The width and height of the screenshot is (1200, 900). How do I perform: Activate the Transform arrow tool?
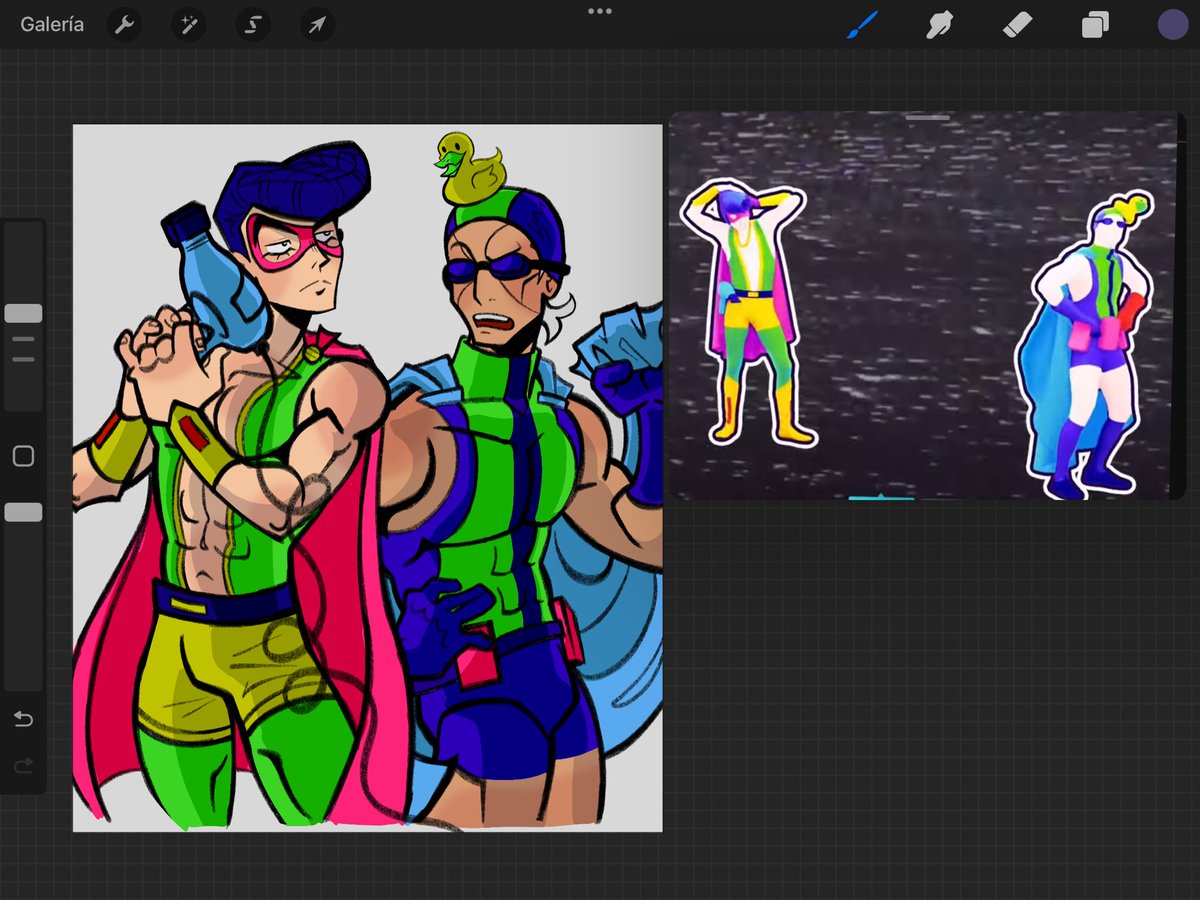coord(317,25)
